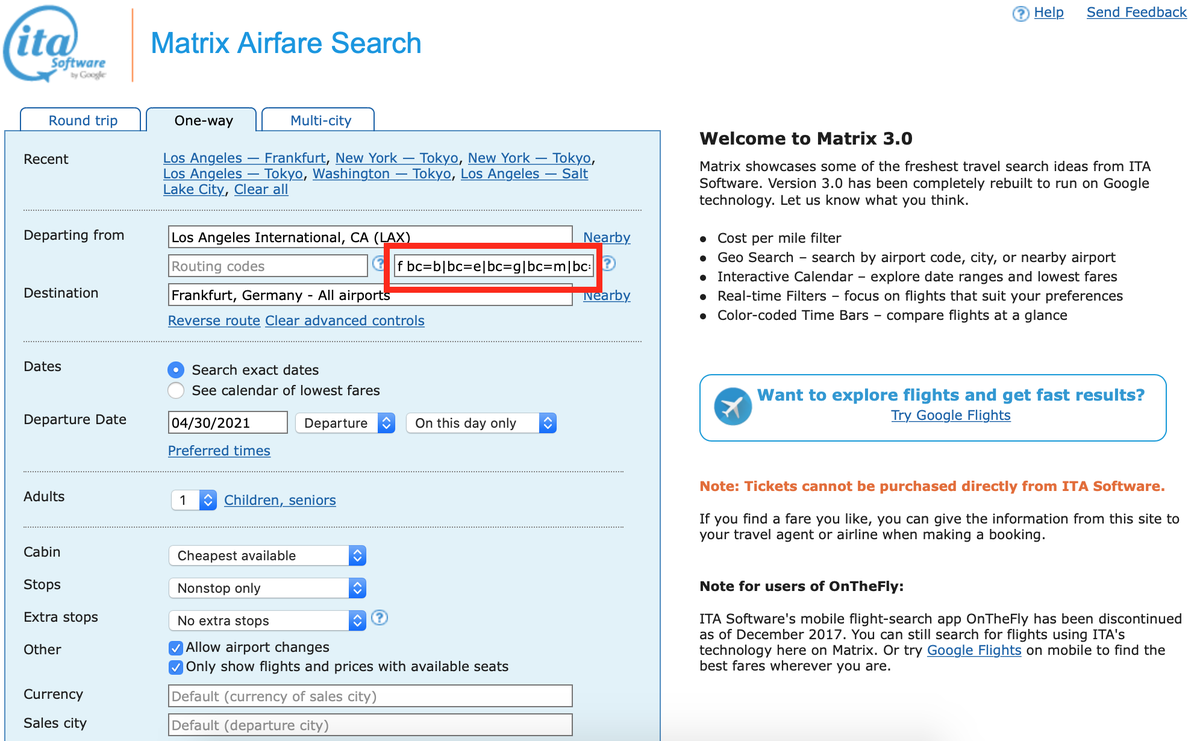This screenshot has width=1200, height=741.
Task: Load recent search Los Angeles — Tokyo
Action: pyautogui.click(x=233, y=174)
